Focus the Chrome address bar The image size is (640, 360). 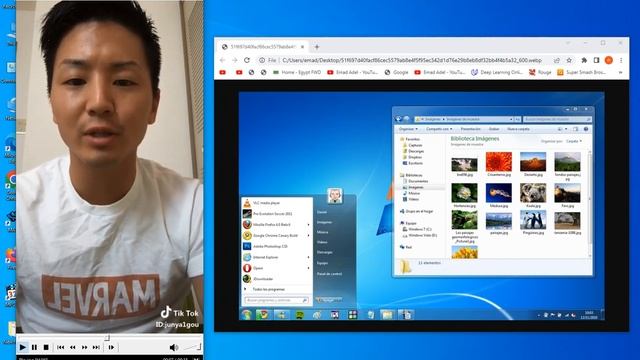(x=411, y=60)
